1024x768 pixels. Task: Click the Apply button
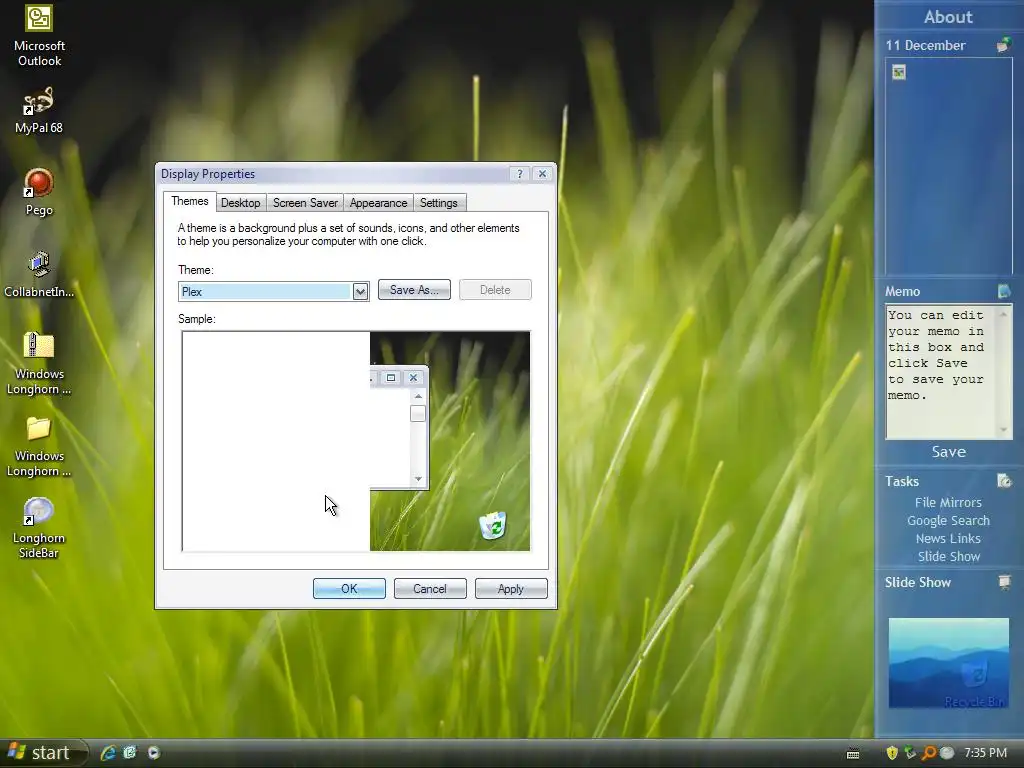click(x=511, y=588)
